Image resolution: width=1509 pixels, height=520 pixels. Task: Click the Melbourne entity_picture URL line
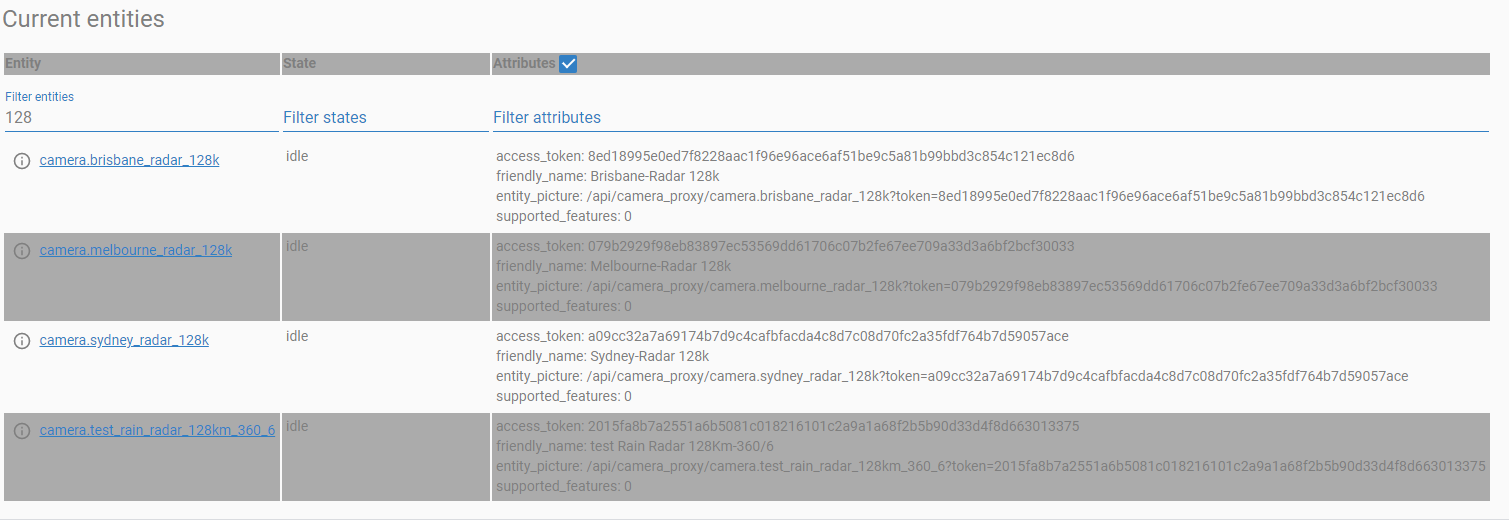tap(967, 286)
